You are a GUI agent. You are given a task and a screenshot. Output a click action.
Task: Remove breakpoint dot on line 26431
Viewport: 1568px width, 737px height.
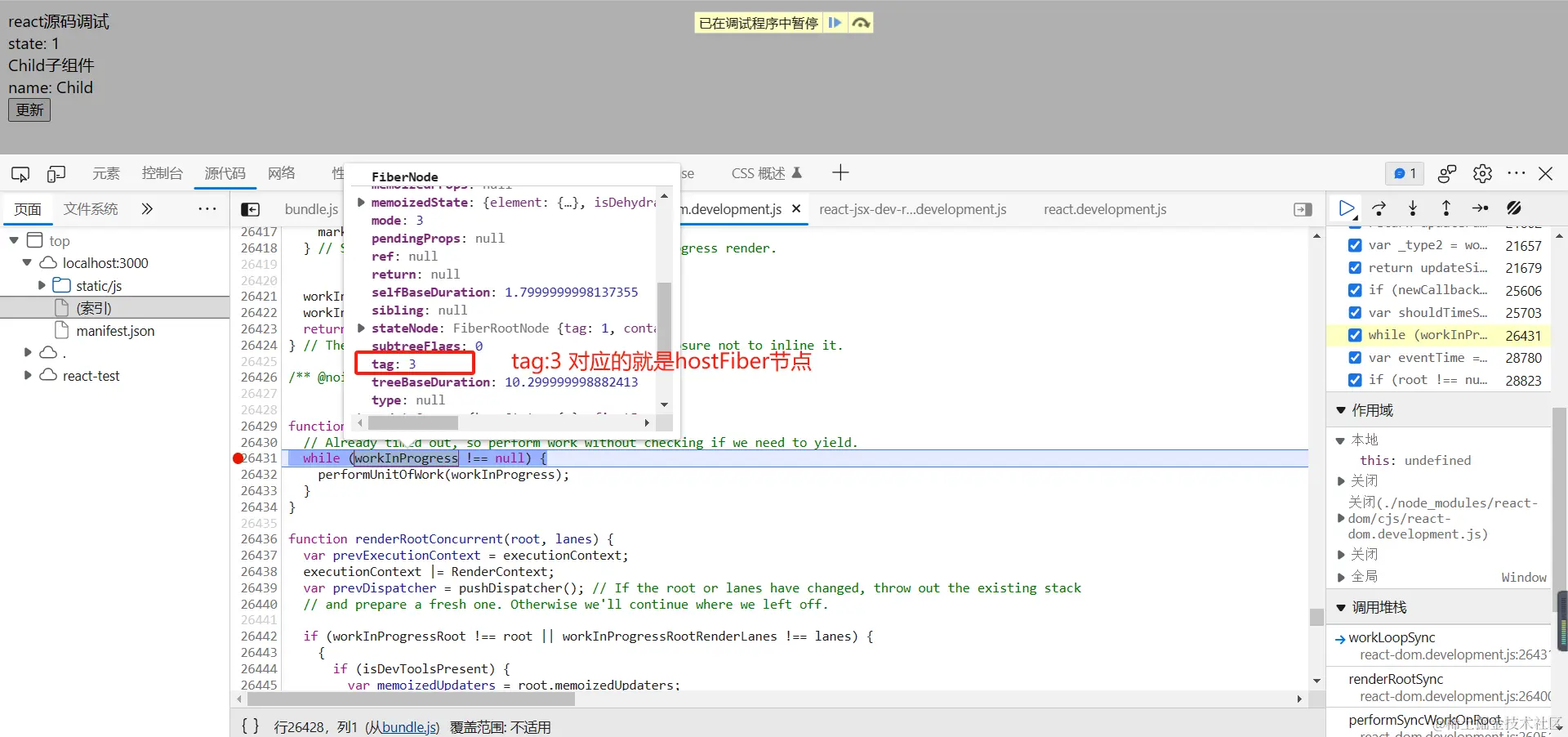point(238,458)
